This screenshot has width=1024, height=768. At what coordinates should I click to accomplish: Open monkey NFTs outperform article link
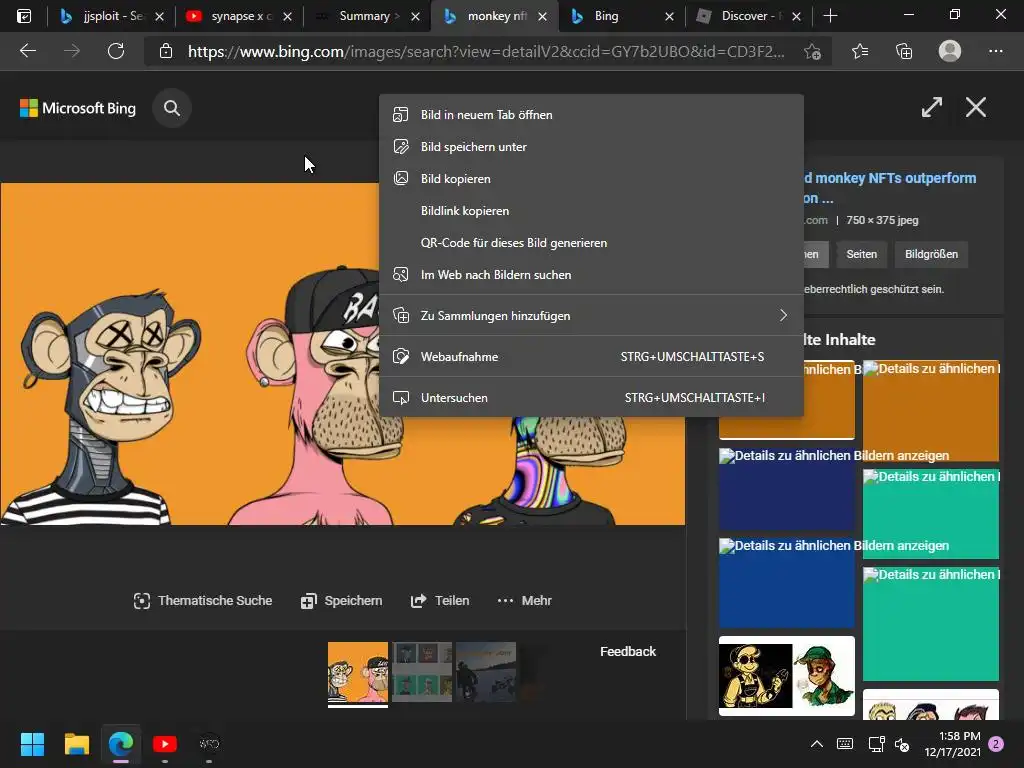(889, 187)
